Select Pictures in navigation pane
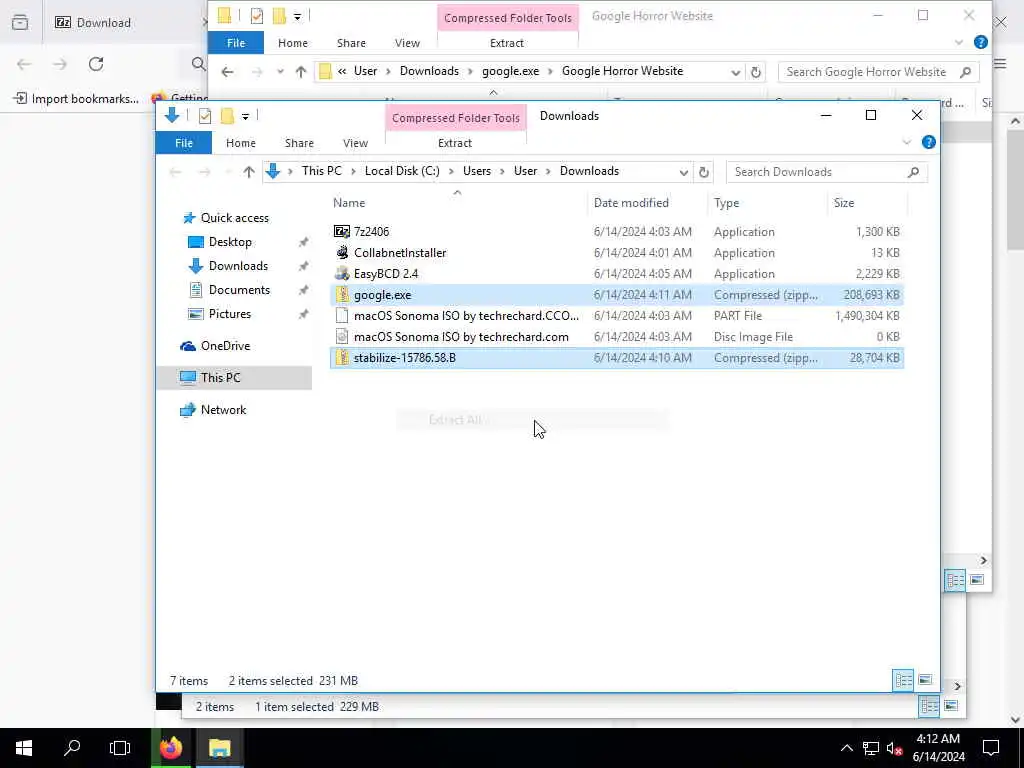The image size is (1024, 768). point(229,314)
